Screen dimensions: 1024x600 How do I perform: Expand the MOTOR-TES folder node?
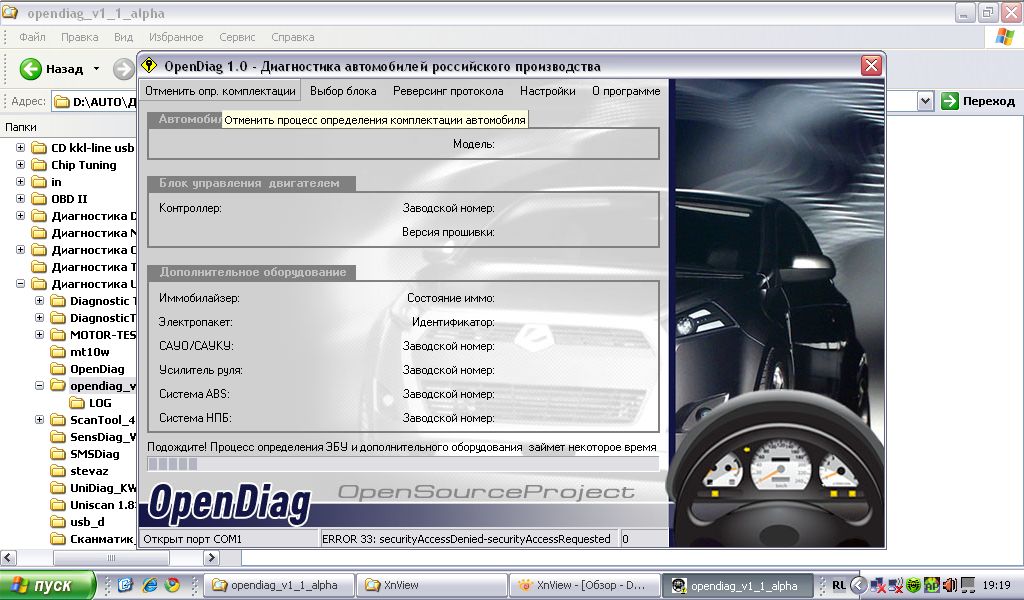point(39,334)
